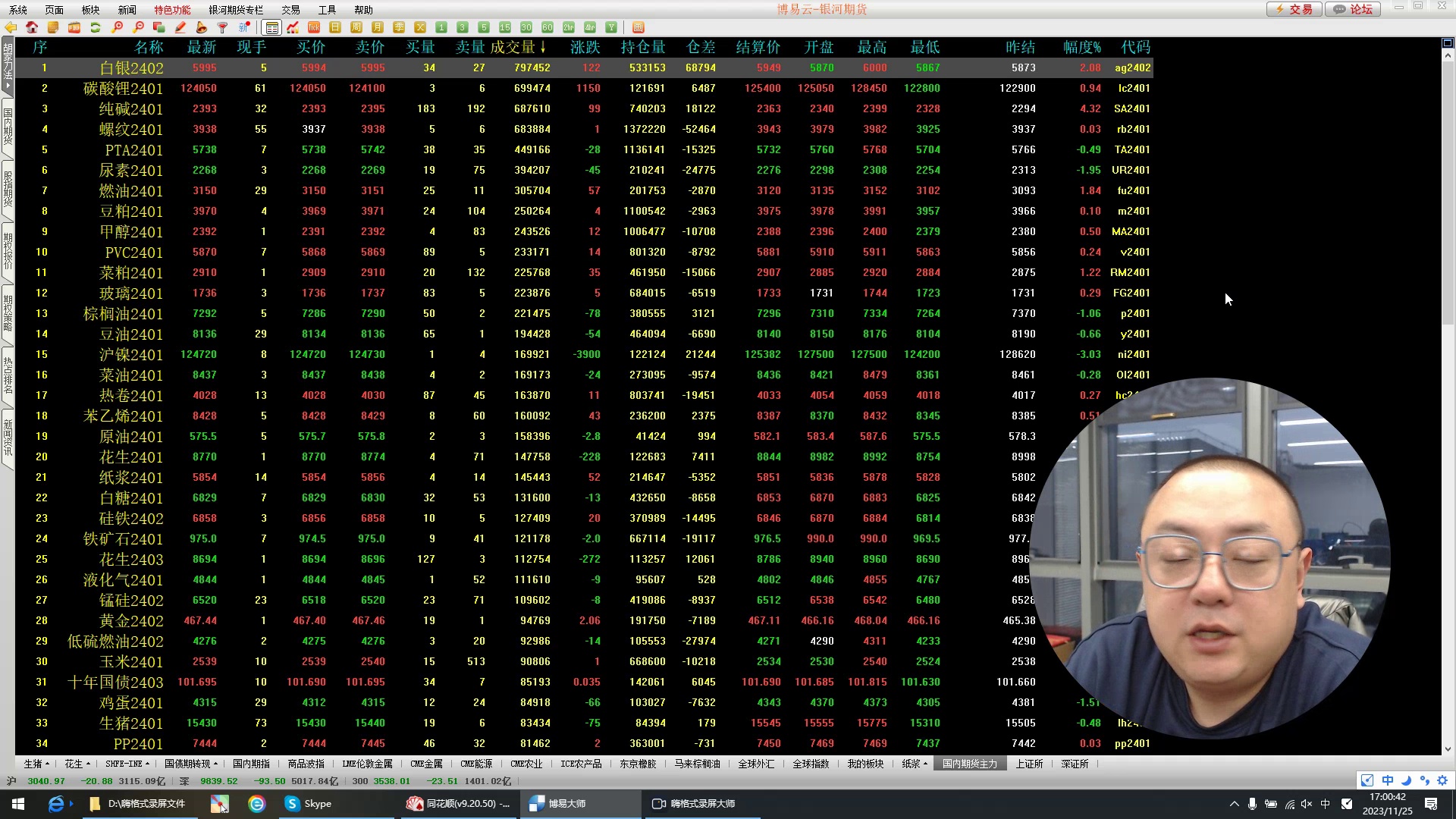Click the green refresh icon
Viewport: 1456px width, 819px height.
[x=96, y=27]
